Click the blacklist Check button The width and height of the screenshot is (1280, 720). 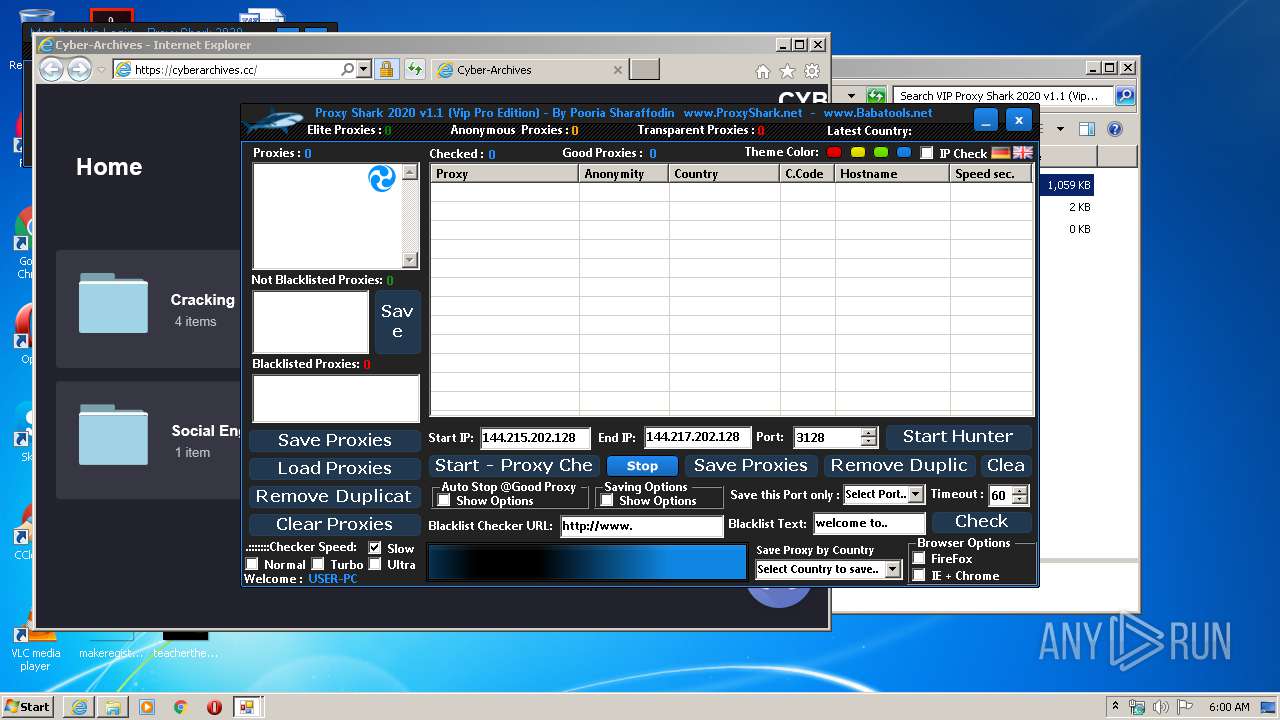click(x=981, y=521)
